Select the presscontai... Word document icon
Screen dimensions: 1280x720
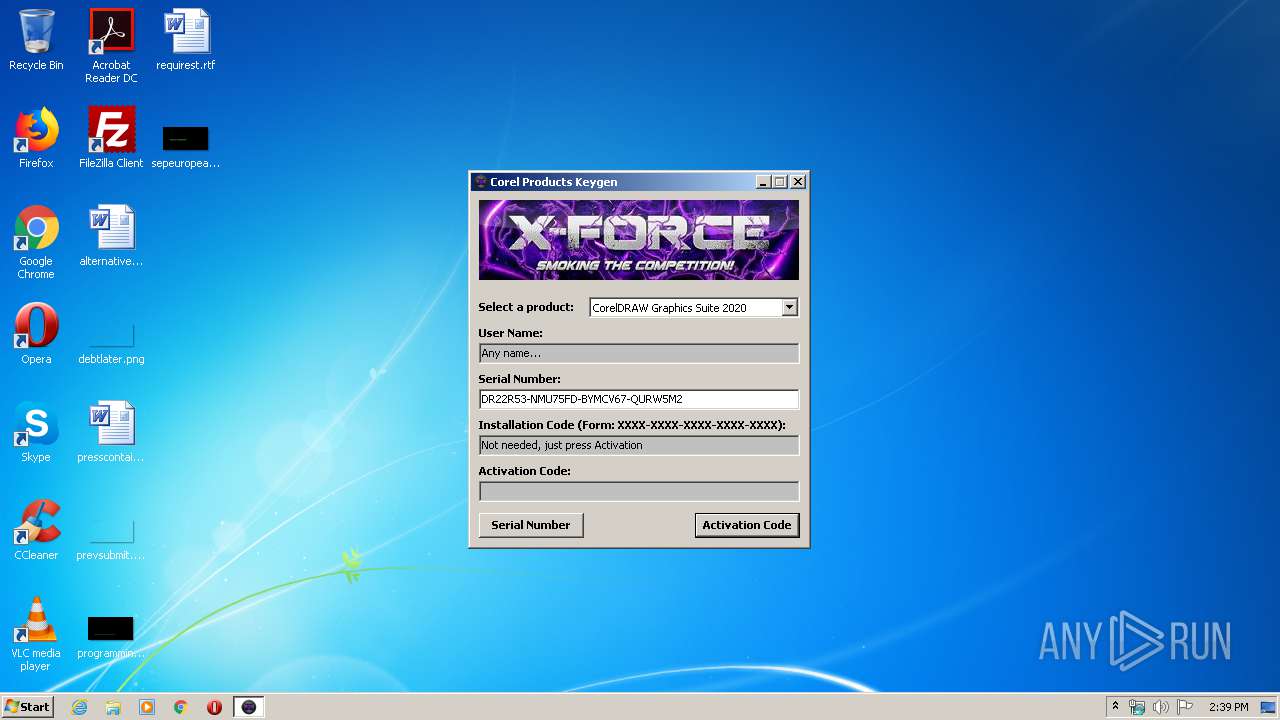pyautogui.click(x=111, y=432)
